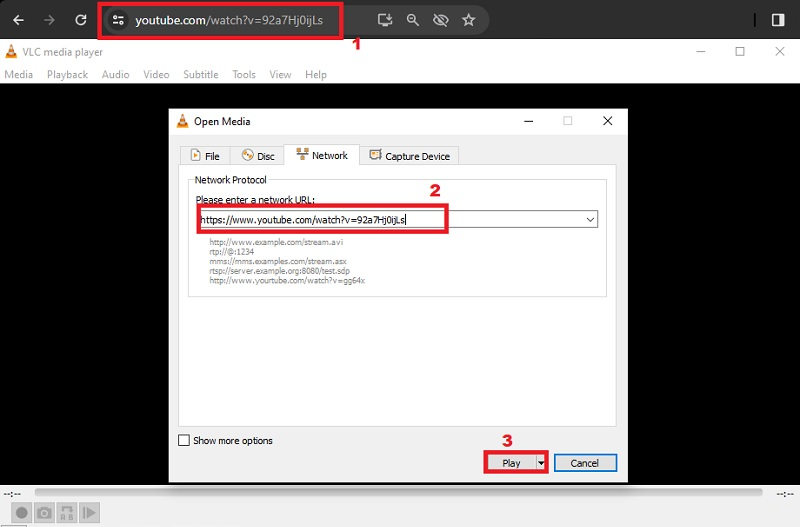The height and width of the screenshot is (527, 800).
Task: Click the crossed-out eye icon in the address bar
Action: [440, 20]
